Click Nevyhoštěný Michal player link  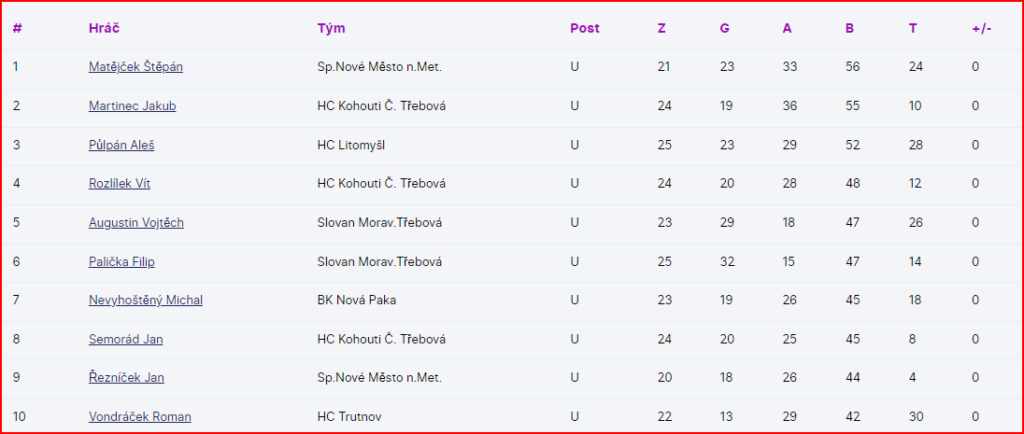145,300
